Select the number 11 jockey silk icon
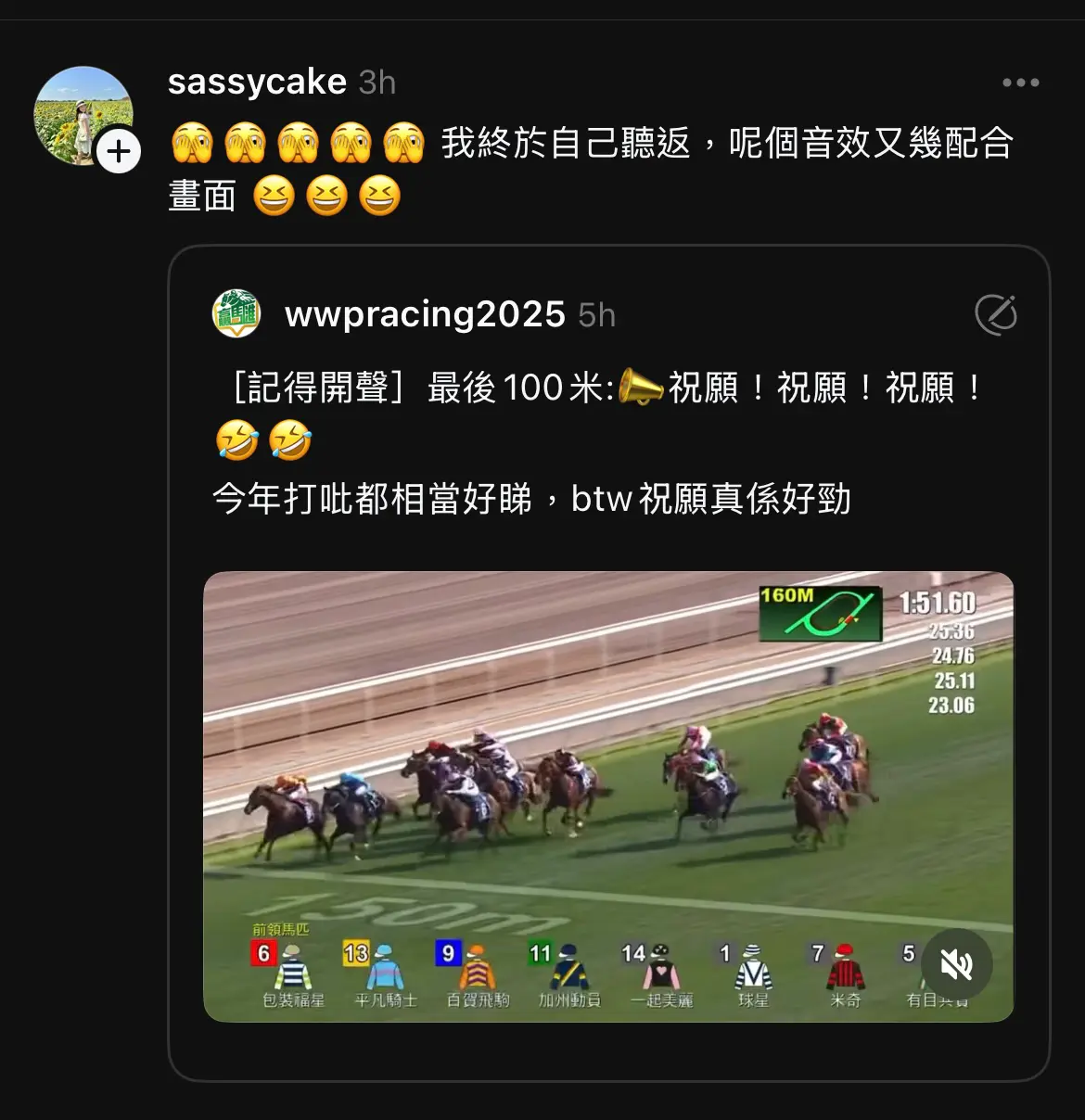The image size is (1085, 1120). [x=569, y=967]
